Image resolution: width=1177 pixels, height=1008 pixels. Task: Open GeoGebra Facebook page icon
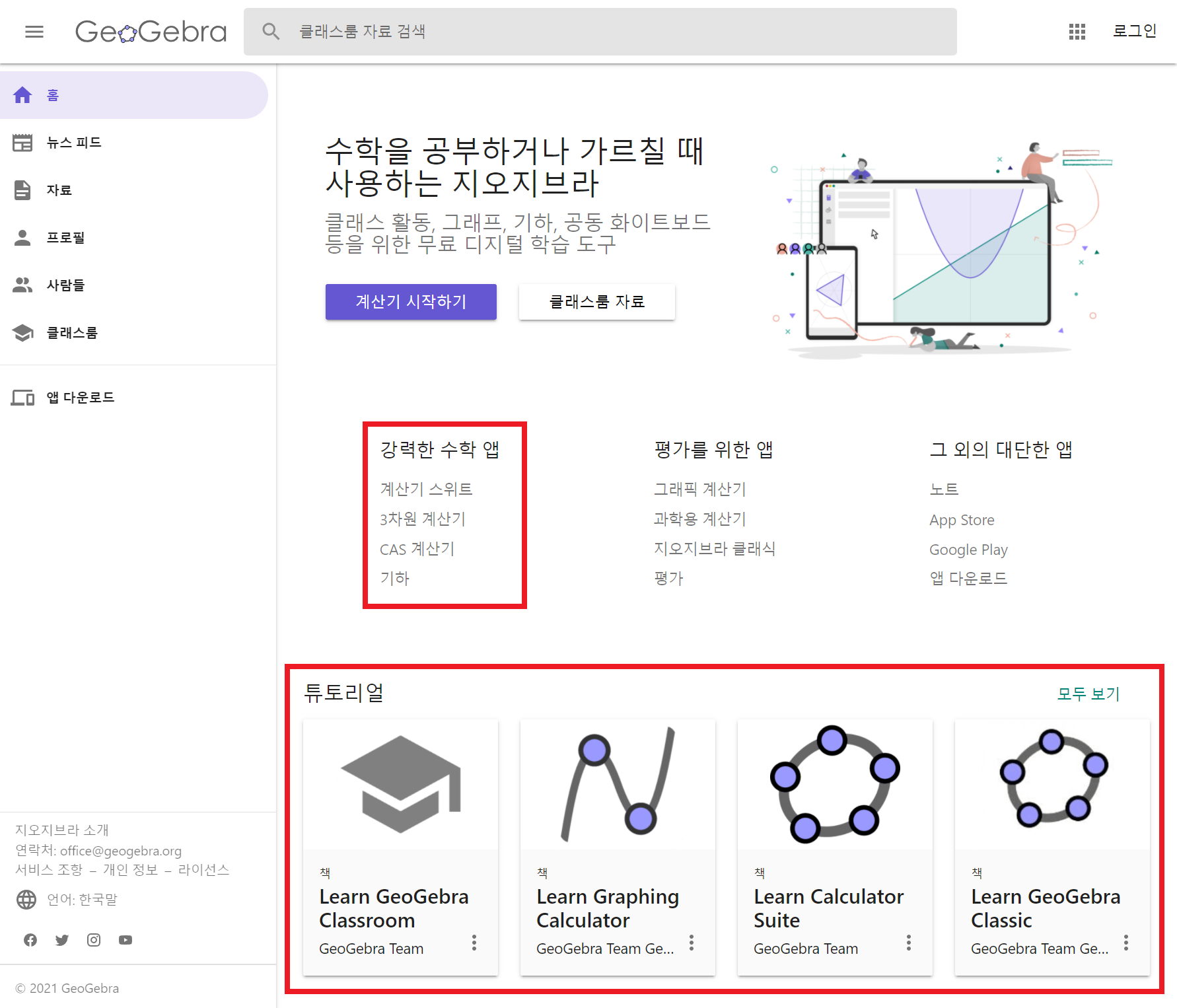pos(30,940)
